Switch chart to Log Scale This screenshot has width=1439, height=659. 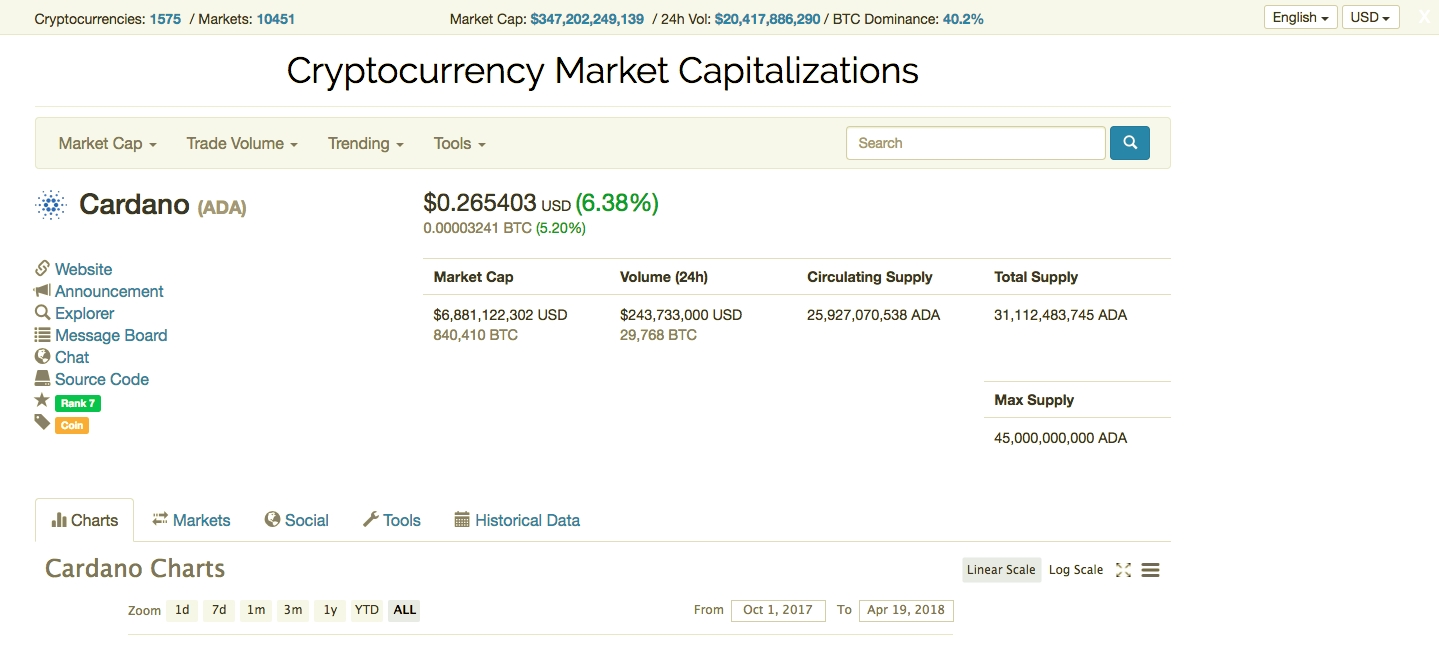(x=1076, y=570)
